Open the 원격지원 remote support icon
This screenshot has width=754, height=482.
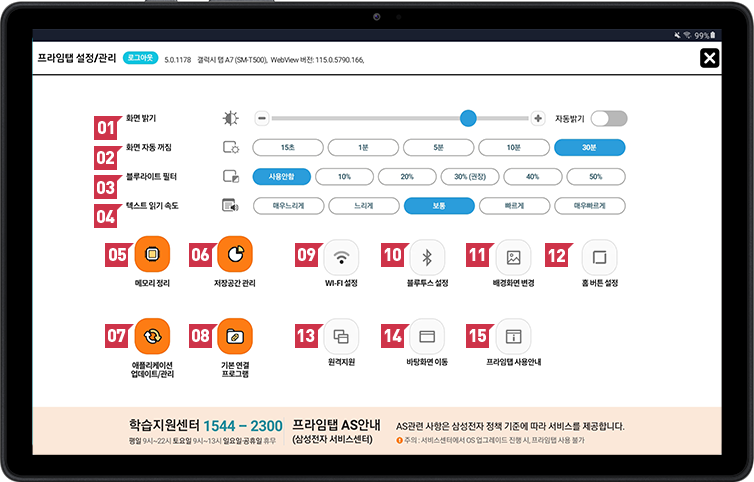tap(341, 336)
